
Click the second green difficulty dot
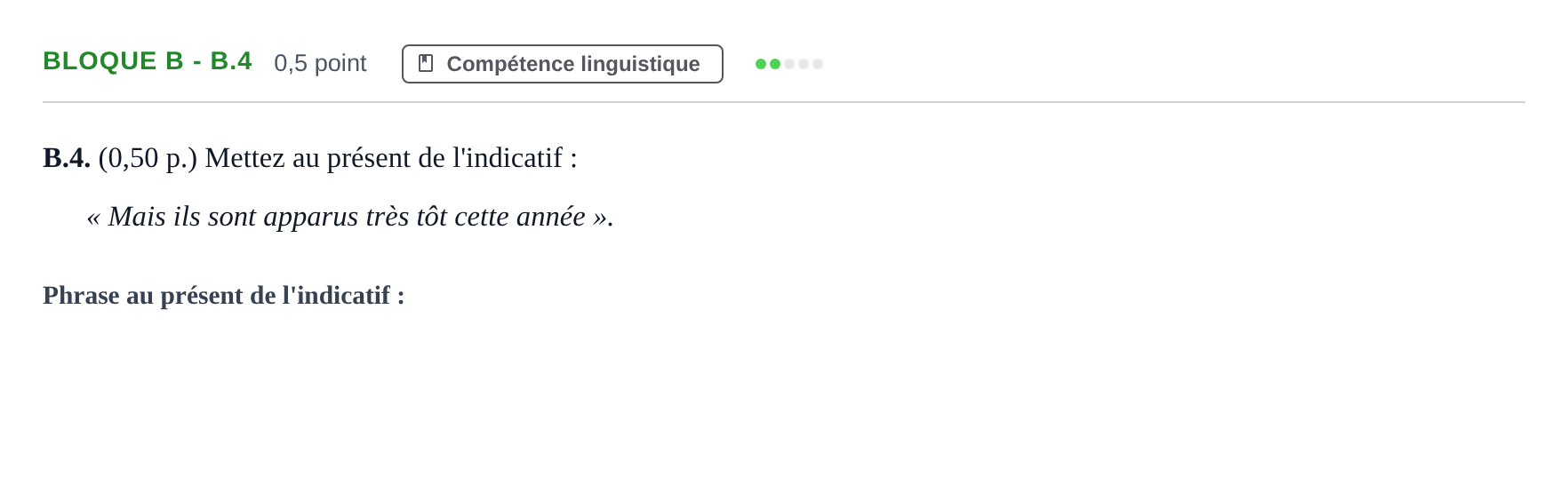tap(775, 64)
